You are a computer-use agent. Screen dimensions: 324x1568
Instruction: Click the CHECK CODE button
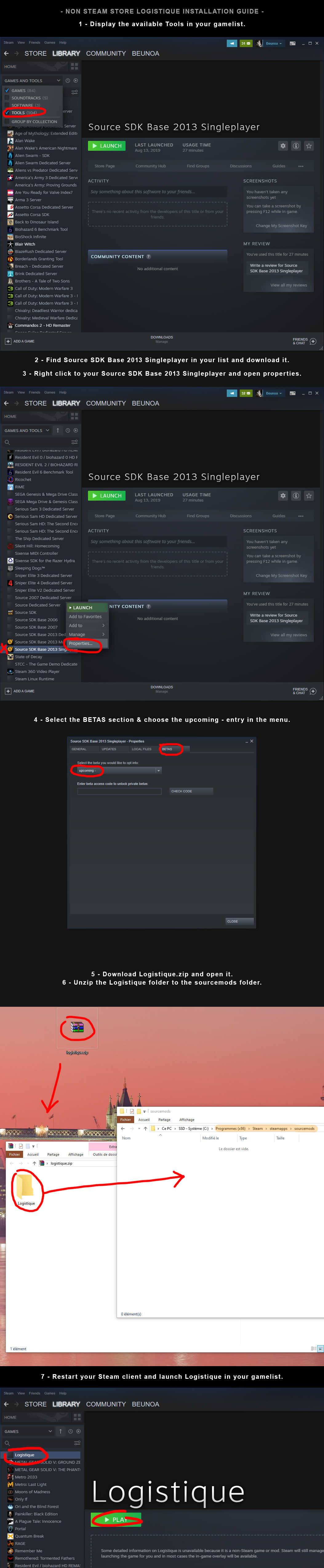click(191, 791)
